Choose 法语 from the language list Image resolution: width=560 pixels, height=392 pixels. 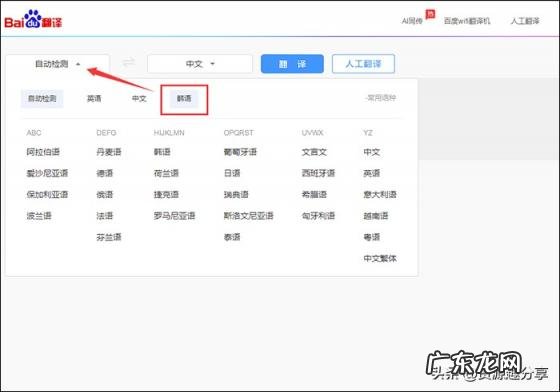[x=105, y=216]
